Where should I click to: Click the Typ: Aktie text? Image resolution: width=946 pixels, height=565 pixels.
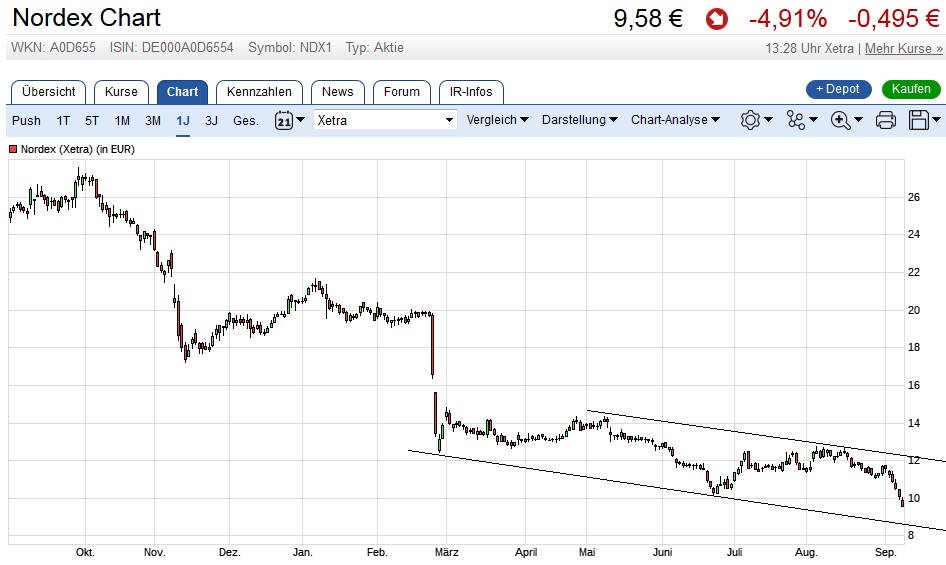click(x=375, y=48)
